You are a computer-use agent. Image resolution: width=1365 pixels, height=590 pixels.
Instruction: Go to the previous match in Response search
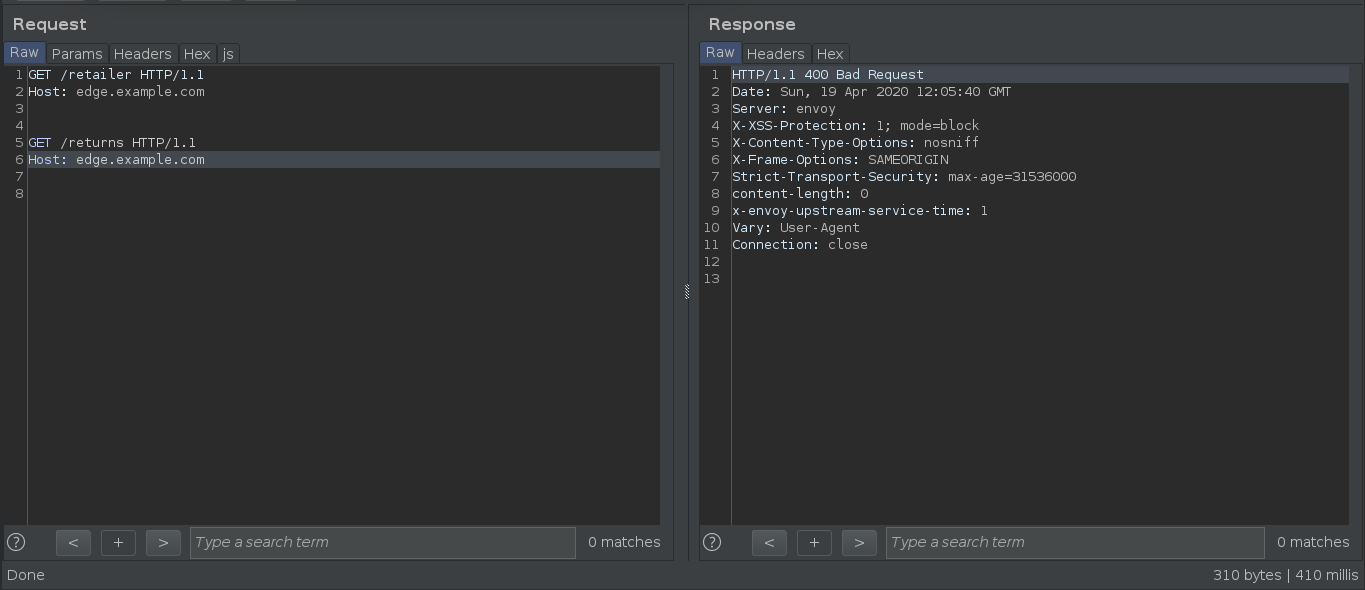(769, 542)
